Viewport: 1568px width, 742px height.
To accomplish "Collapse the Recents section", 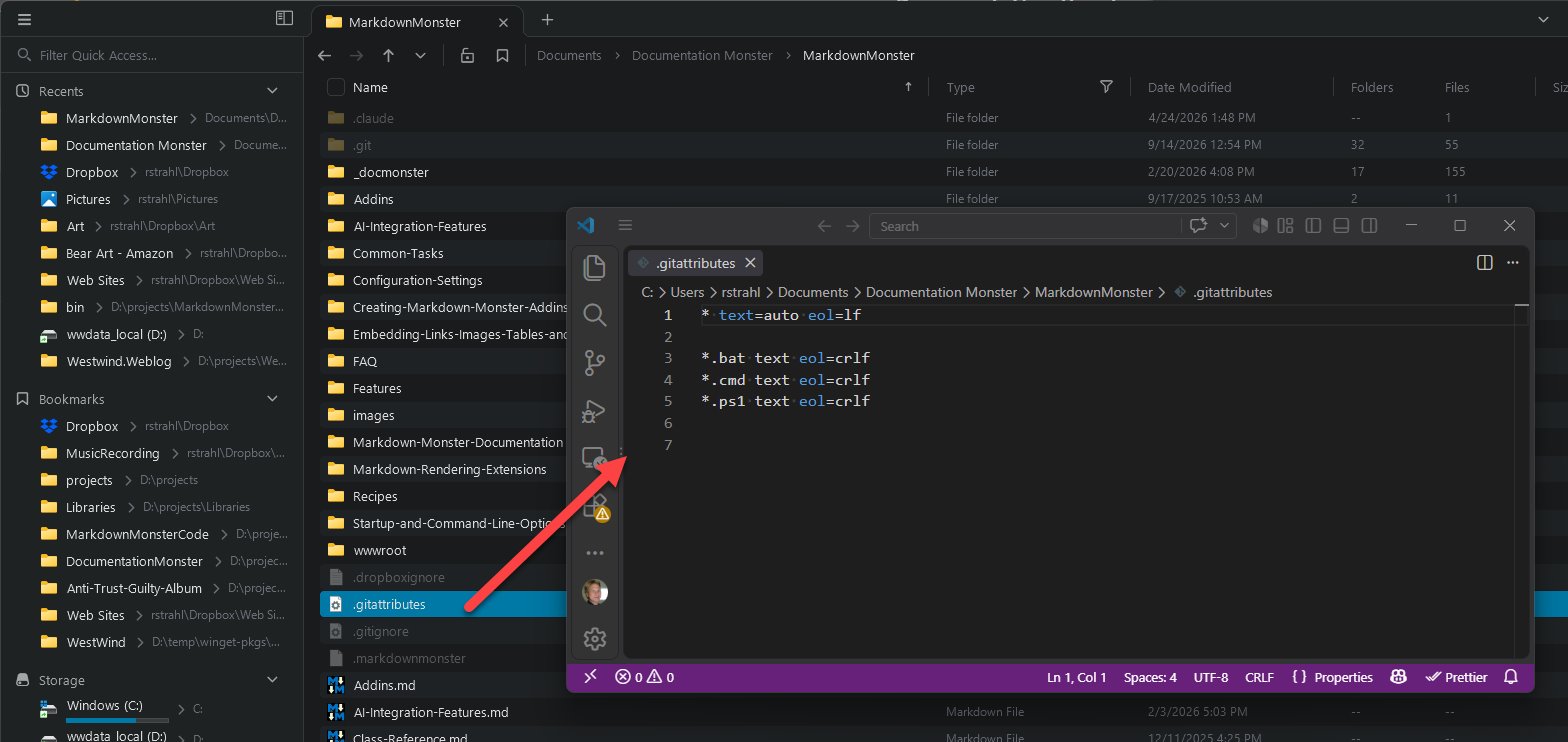I will point(271,91).
